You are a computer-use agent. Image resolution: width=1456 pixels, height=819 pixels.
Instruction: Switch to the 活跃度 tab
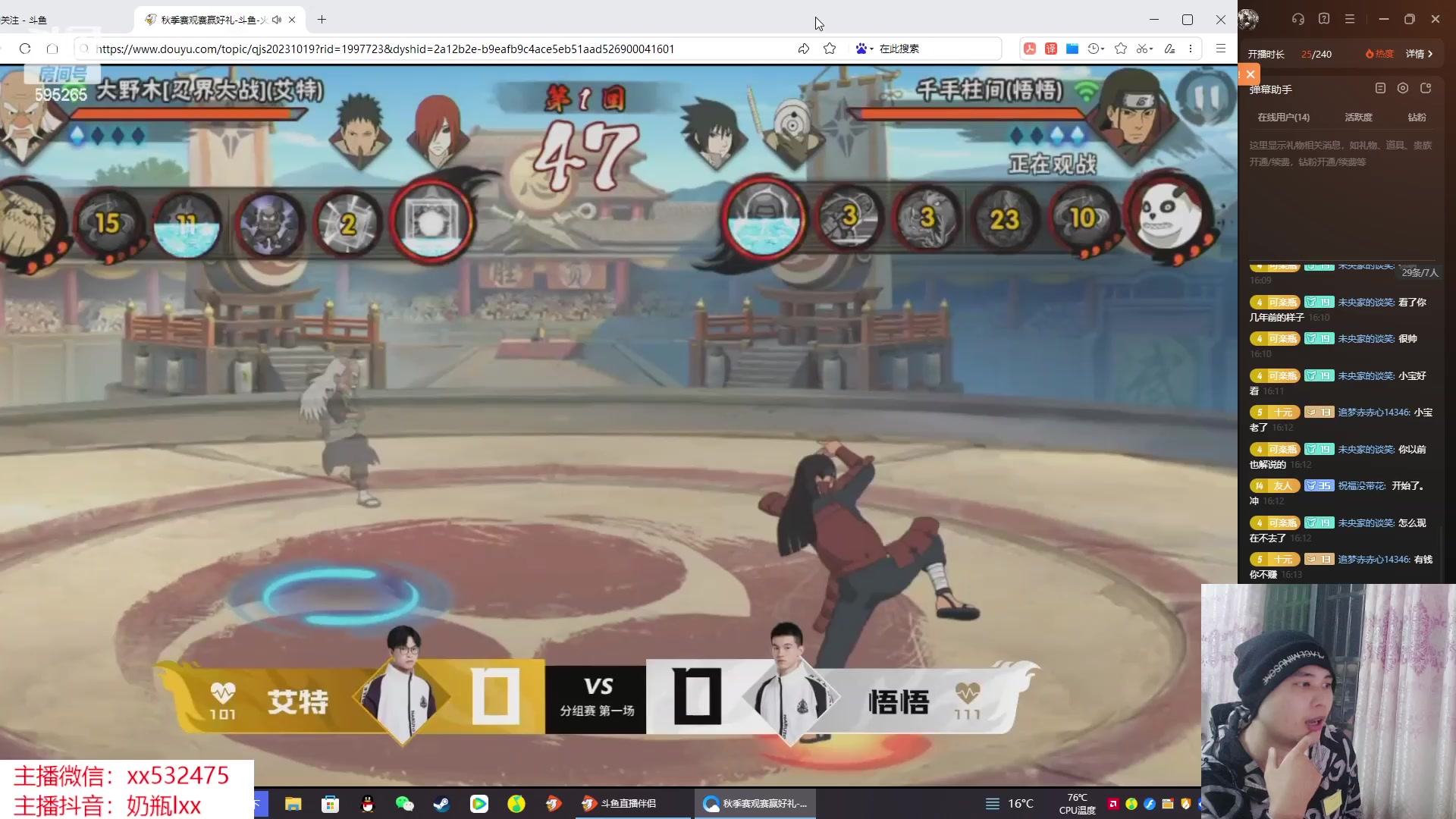click(x=1358, y=118)
